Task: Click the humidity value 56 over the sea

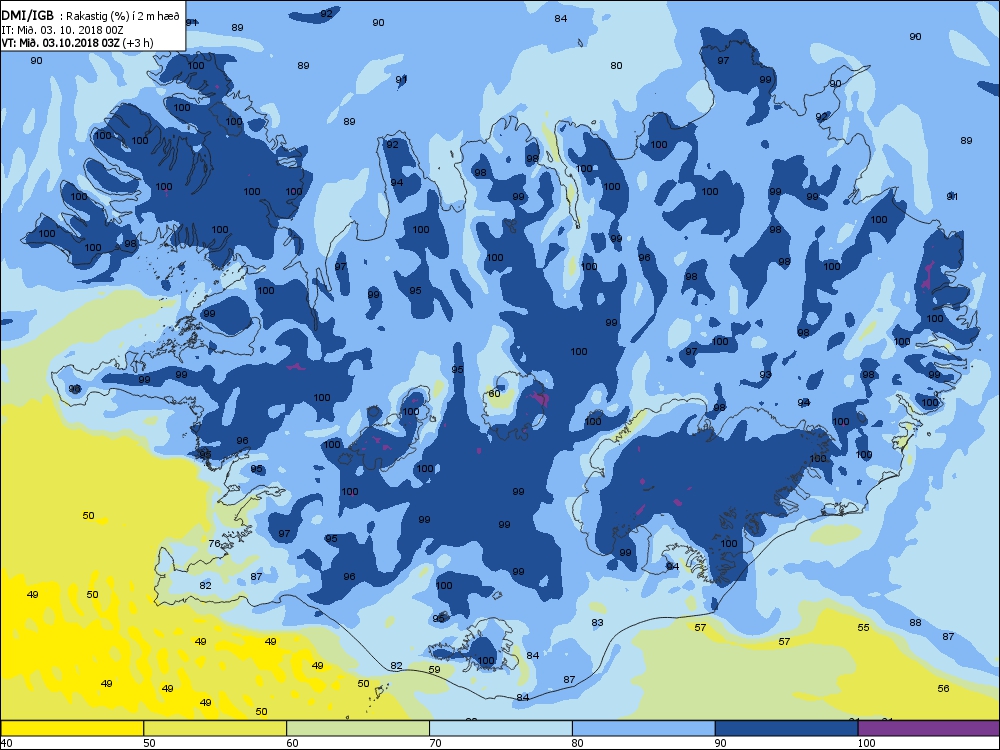Action: (x=943, y=688)
